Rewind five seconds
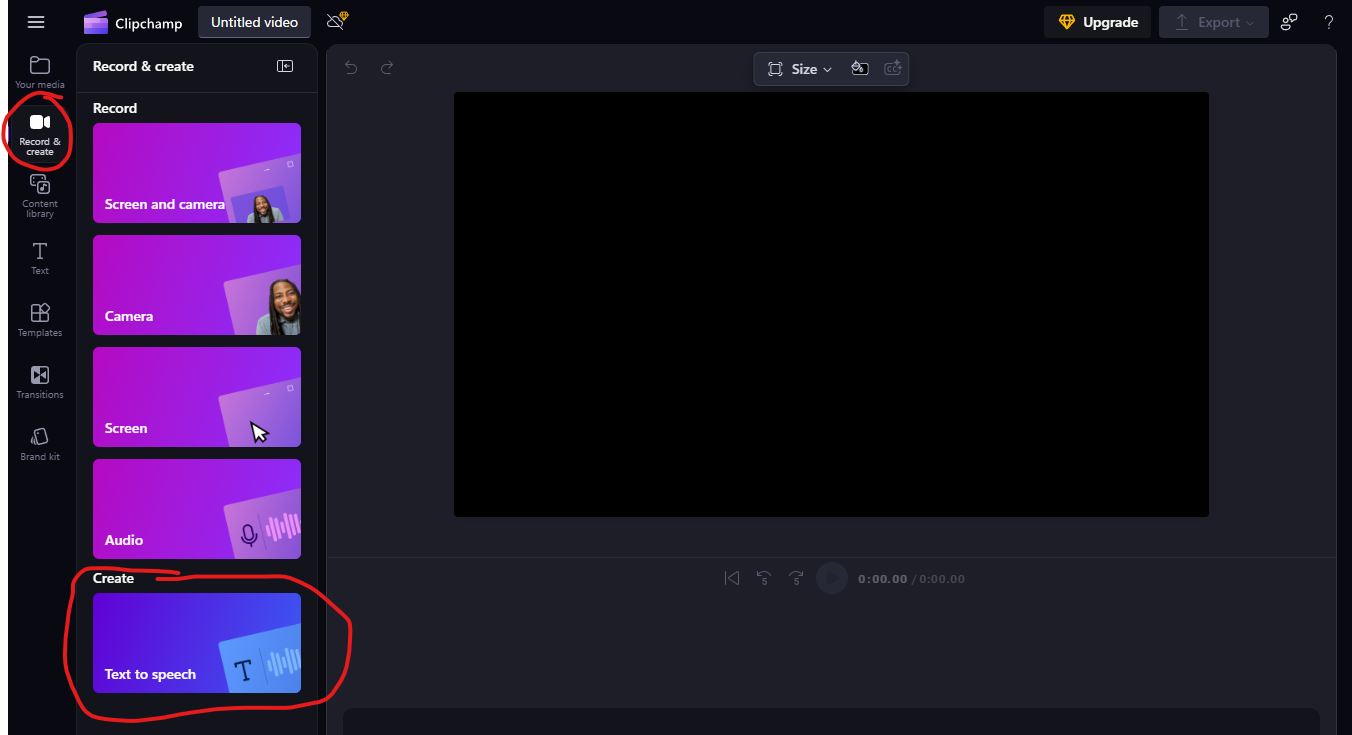1352x735 pixels. pos(764,578)
